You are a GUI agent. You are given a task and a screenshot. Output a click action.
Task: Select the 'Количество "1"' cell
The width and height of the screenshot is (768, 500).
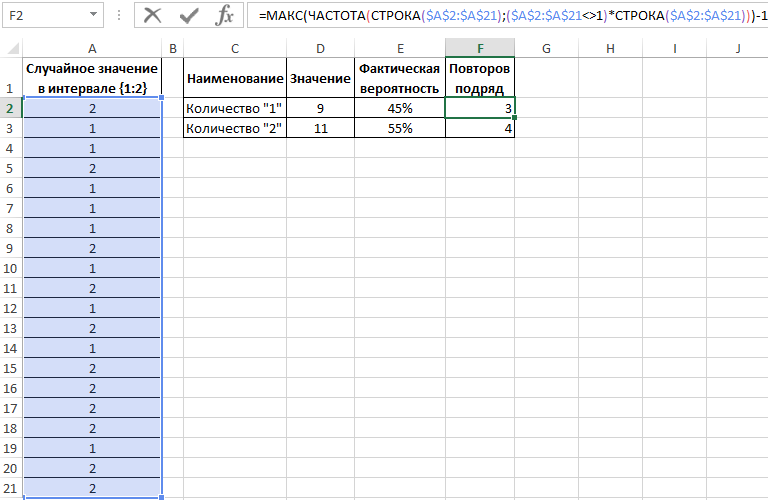coord(235,108)
